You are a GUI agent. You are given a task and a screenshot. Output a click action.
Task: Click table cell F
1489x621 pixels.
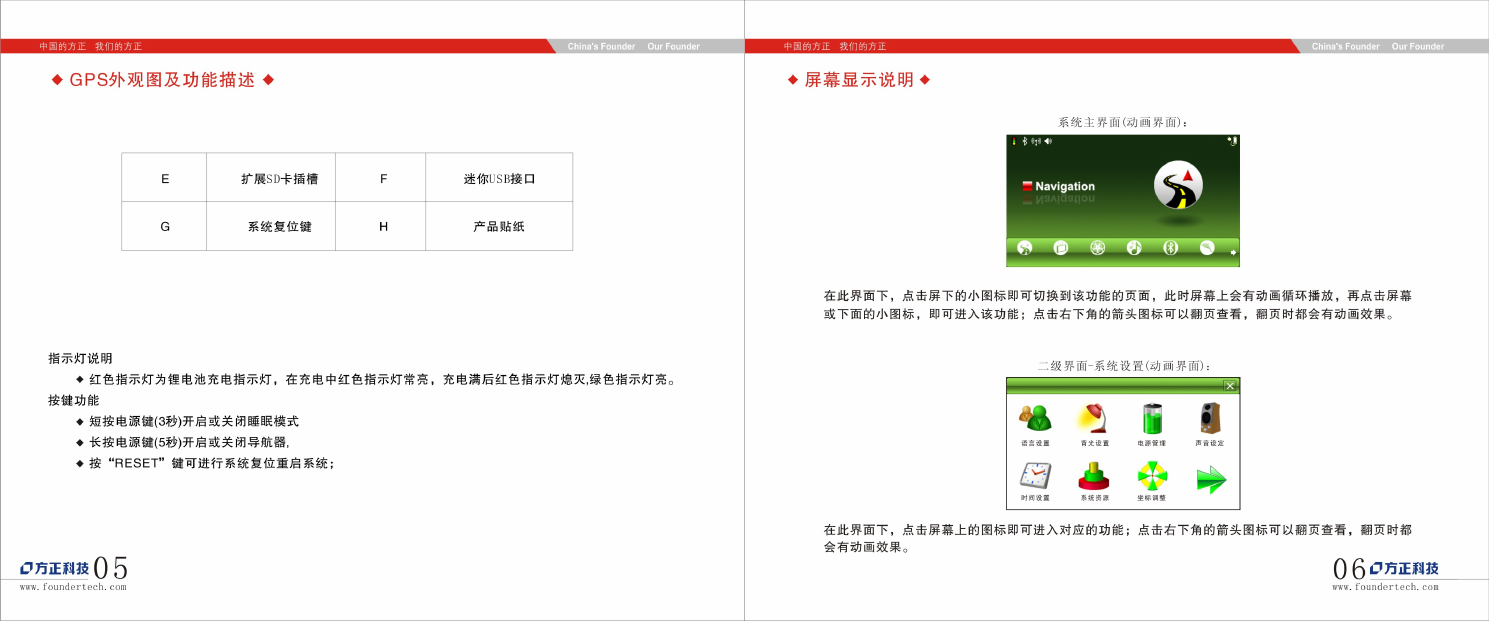[380, 178]
